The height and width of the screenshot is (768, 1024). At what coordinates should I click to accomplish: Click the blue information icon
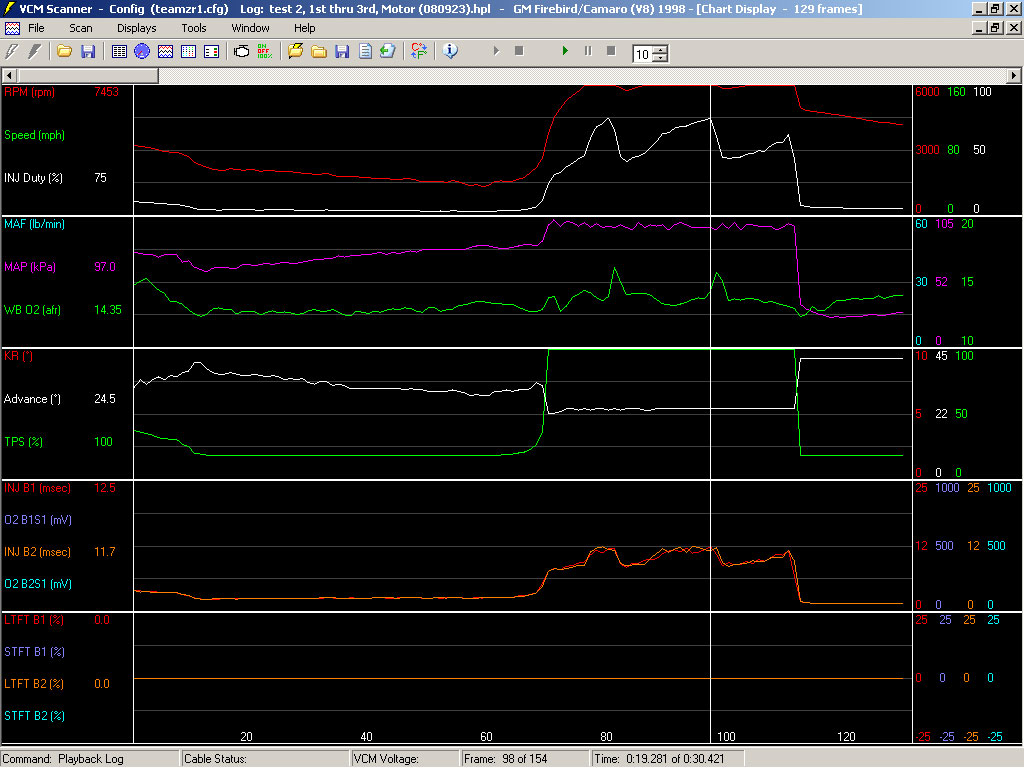click(x=450, y=51)
